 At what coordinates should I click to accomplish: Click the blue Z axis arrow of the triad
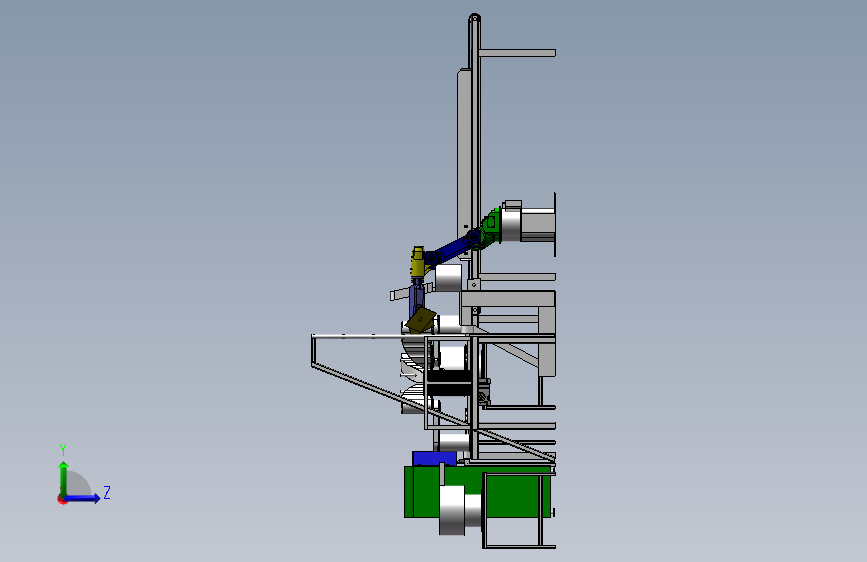tap(83, 498)
